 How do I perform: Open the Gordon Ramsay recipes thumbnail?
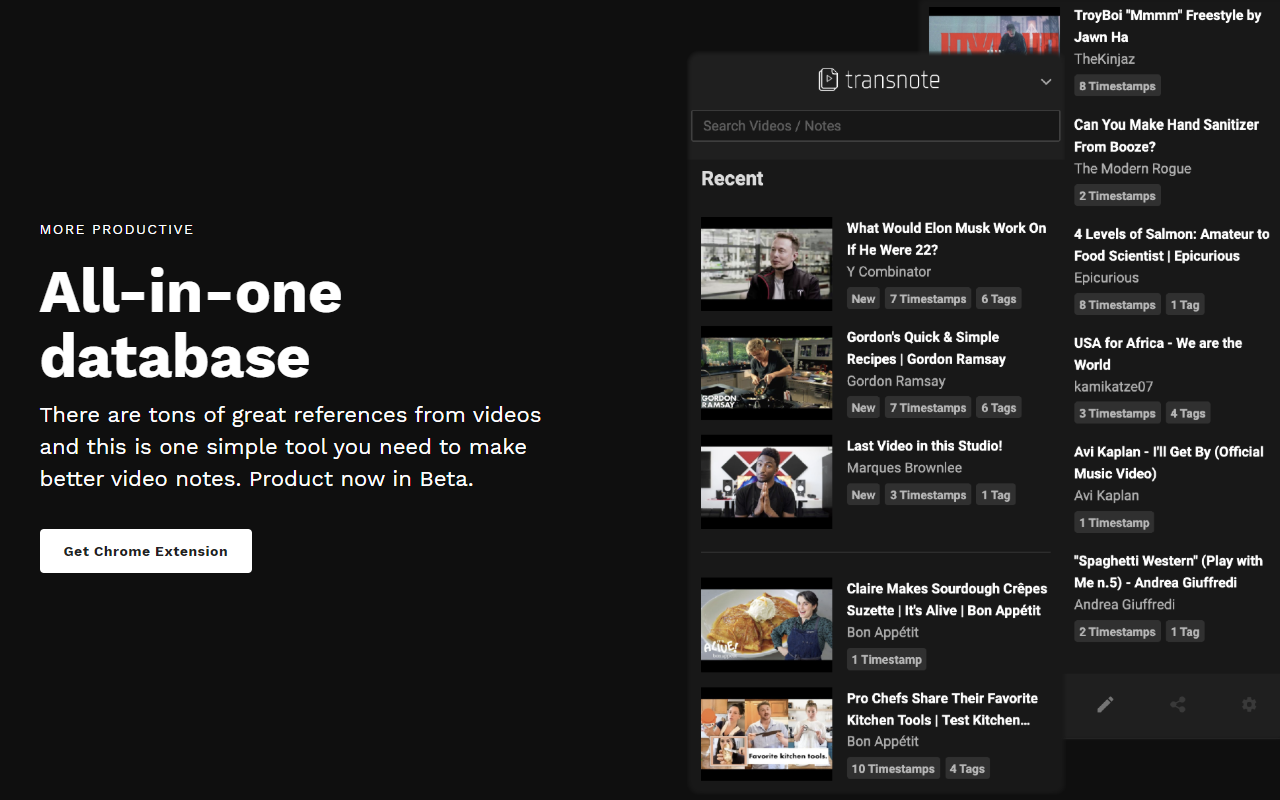(766, 373)
